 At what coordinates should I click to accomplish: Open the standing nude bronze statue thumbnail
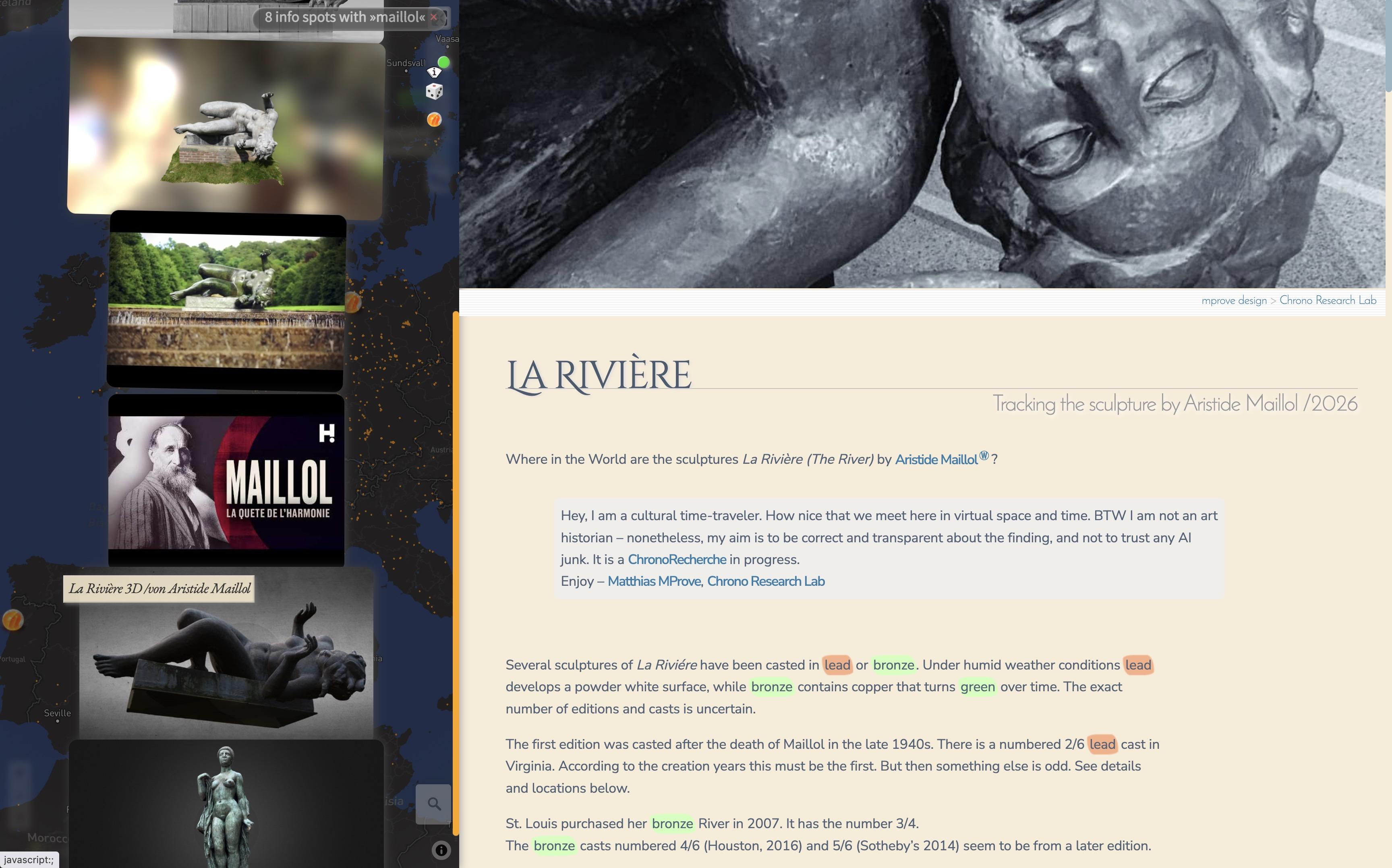[226, 804]
